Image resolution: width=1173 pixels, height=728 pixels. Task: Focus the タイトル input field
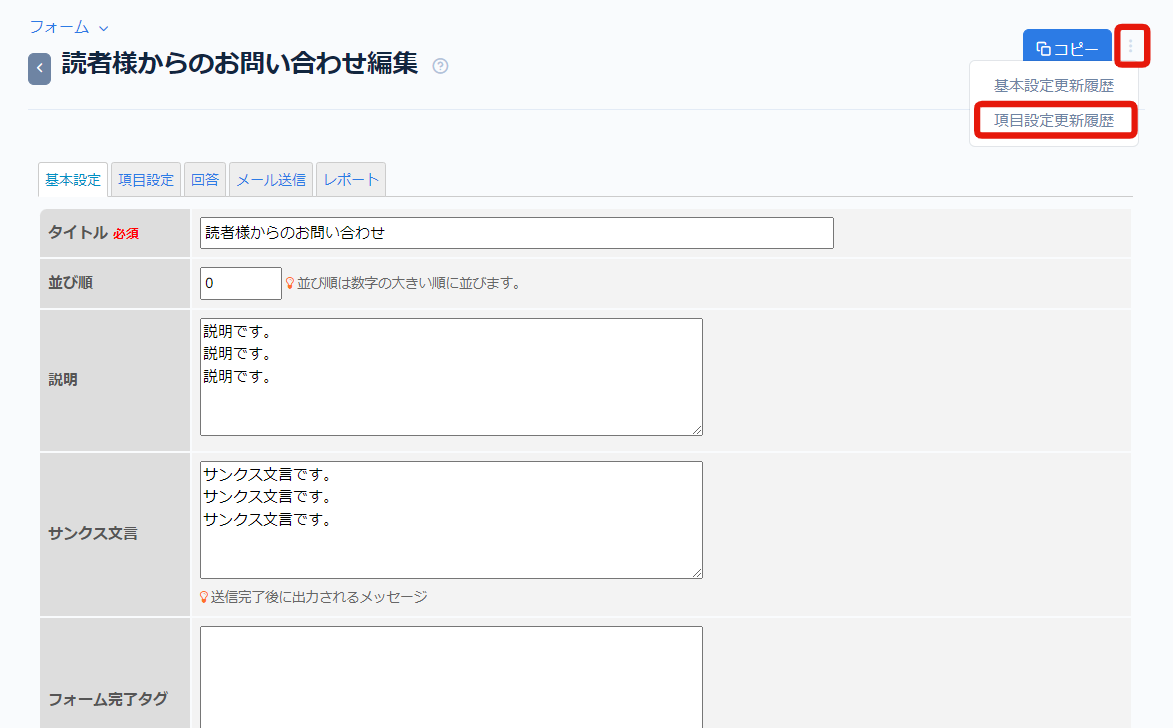click(x=517, y=233)
